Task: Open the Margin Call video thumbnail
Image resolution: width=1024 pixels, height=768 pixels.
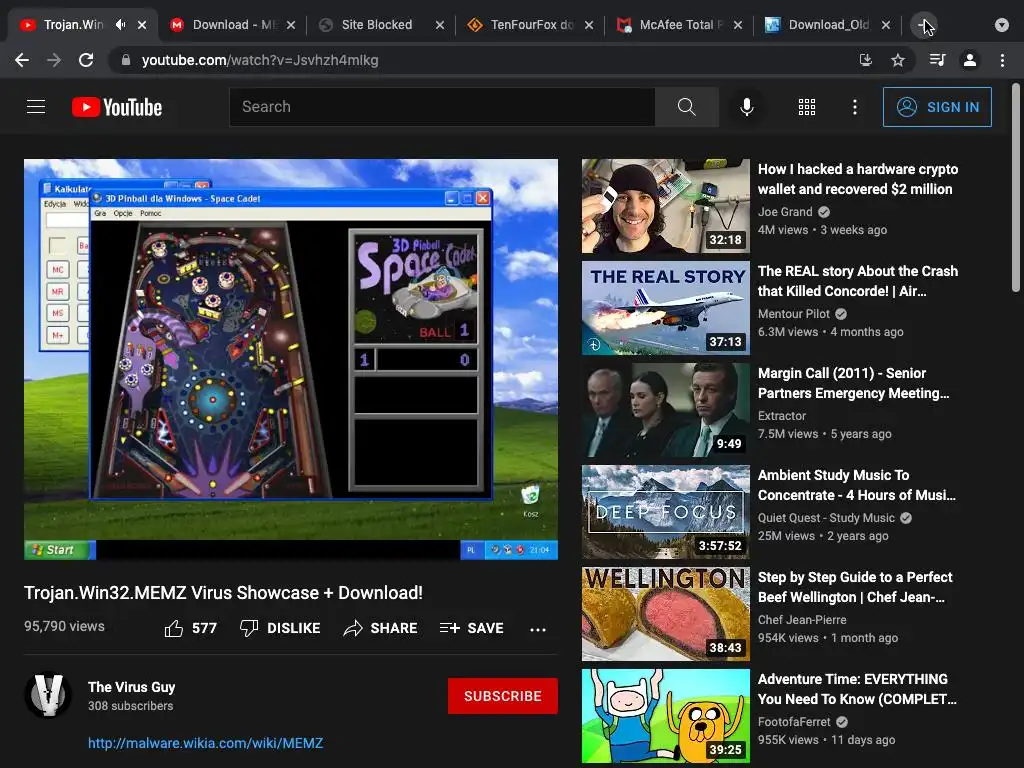Action: (665, 409)
